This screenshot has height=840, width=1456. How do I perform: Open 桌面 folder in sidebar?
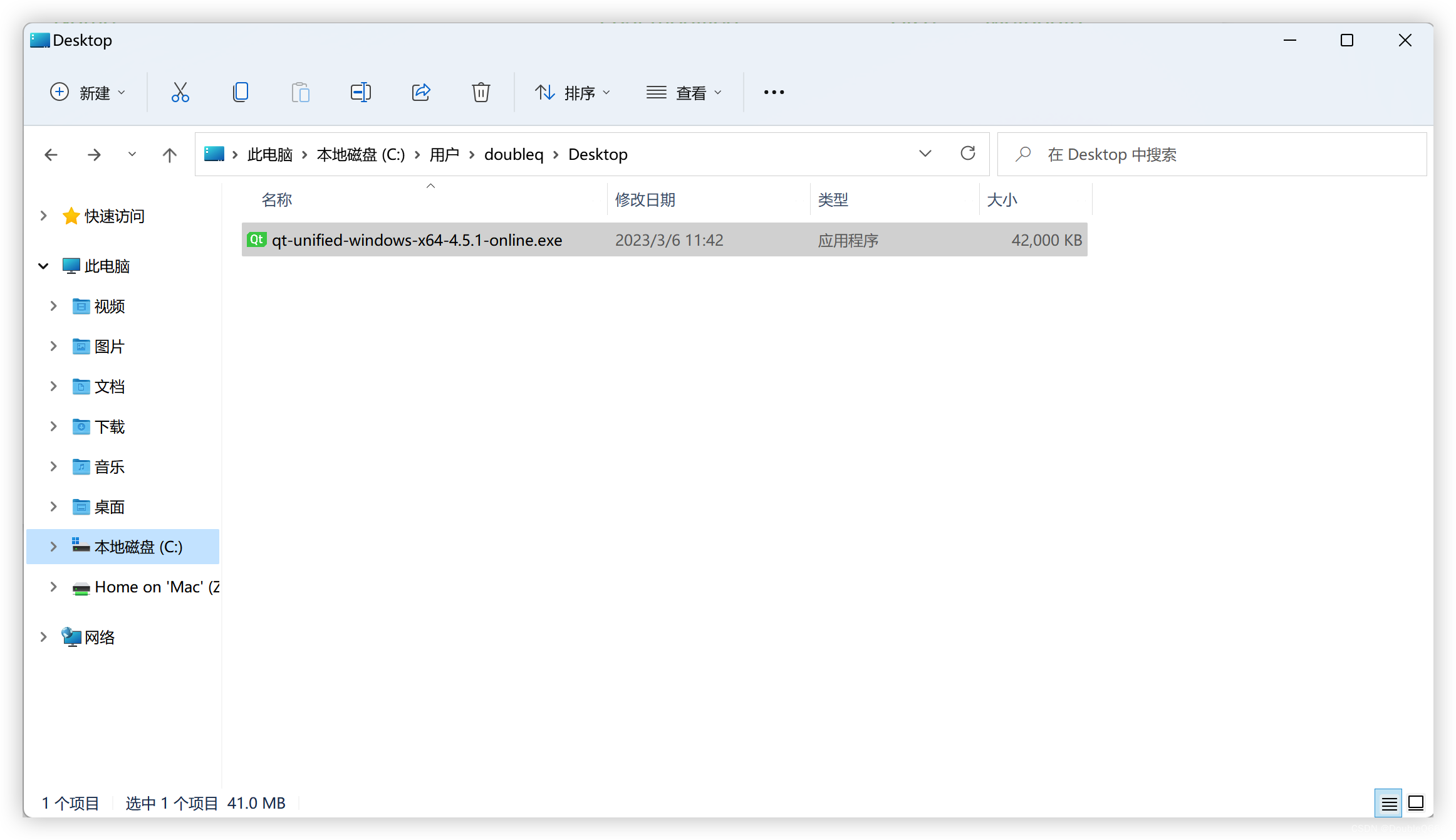[98, 507]
